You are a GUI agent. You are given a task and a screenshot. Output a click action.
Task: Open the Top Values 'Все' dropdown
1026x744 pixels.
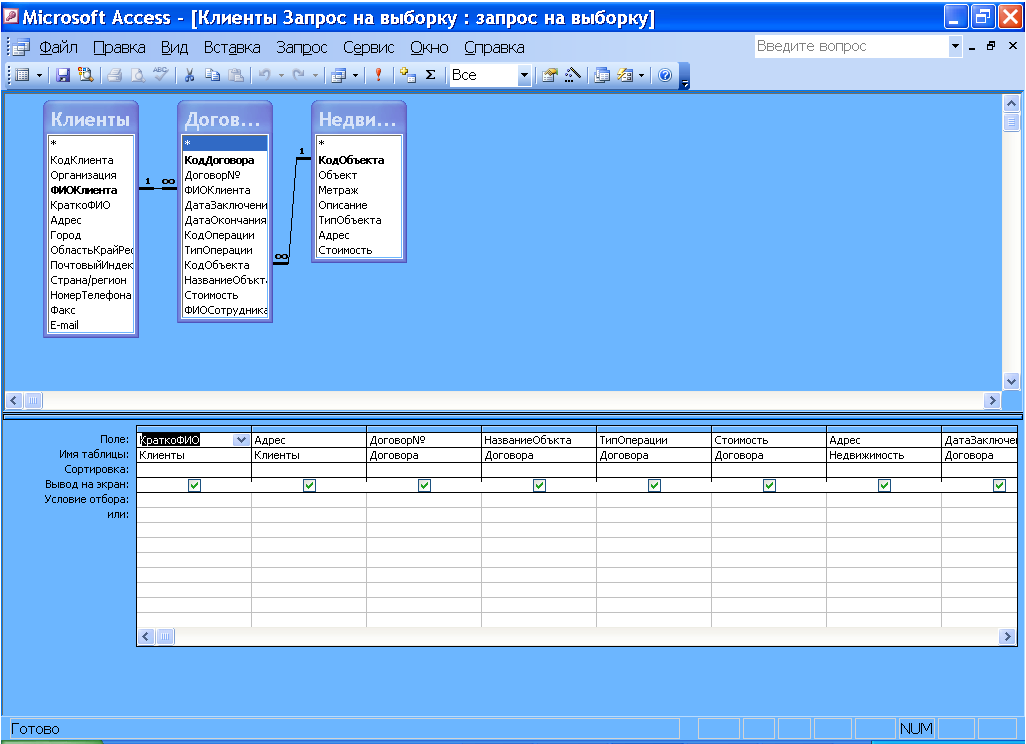point(523,75)
